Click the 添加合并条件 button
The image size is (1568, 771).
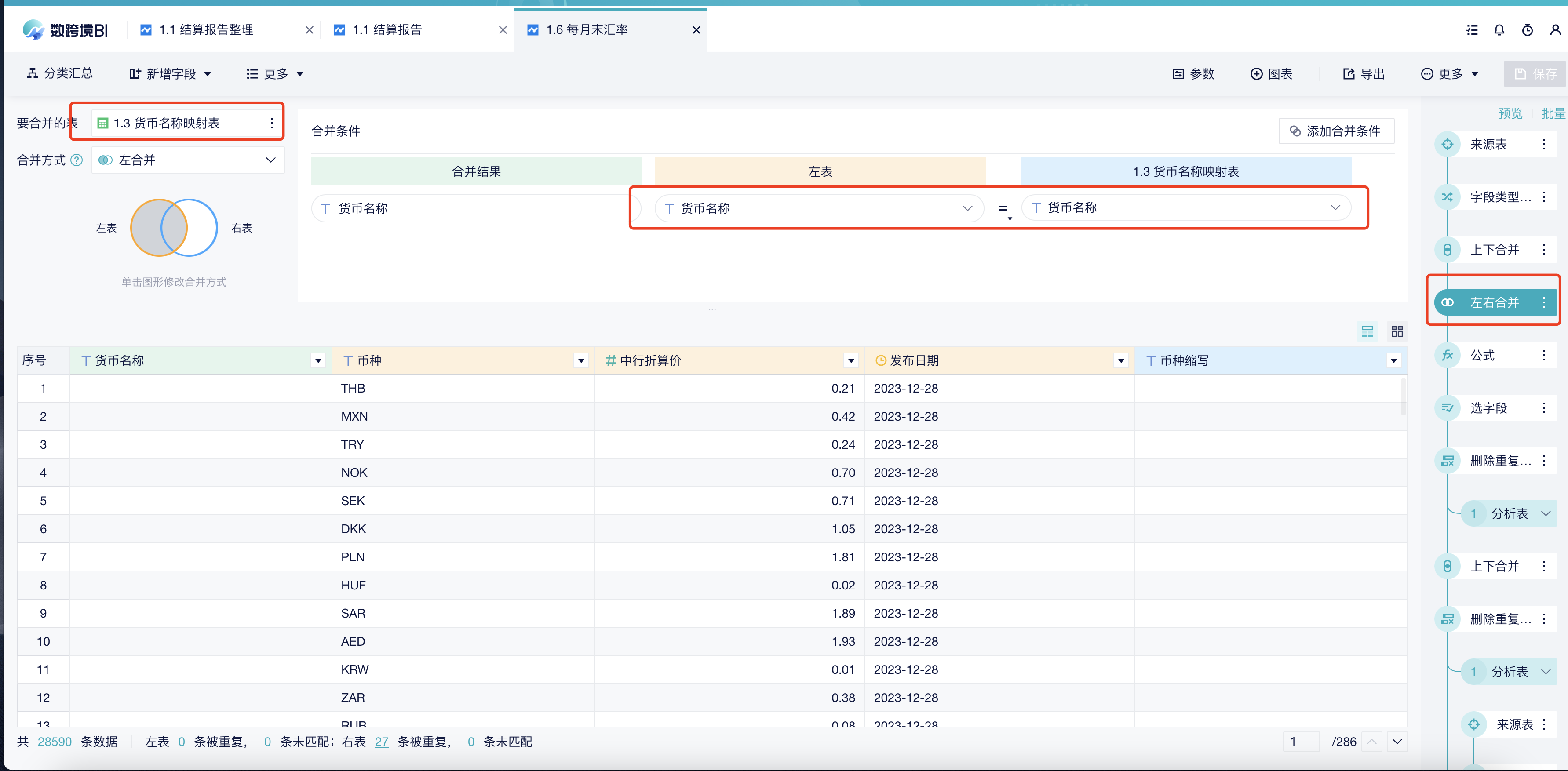(x=1336, y=130)
